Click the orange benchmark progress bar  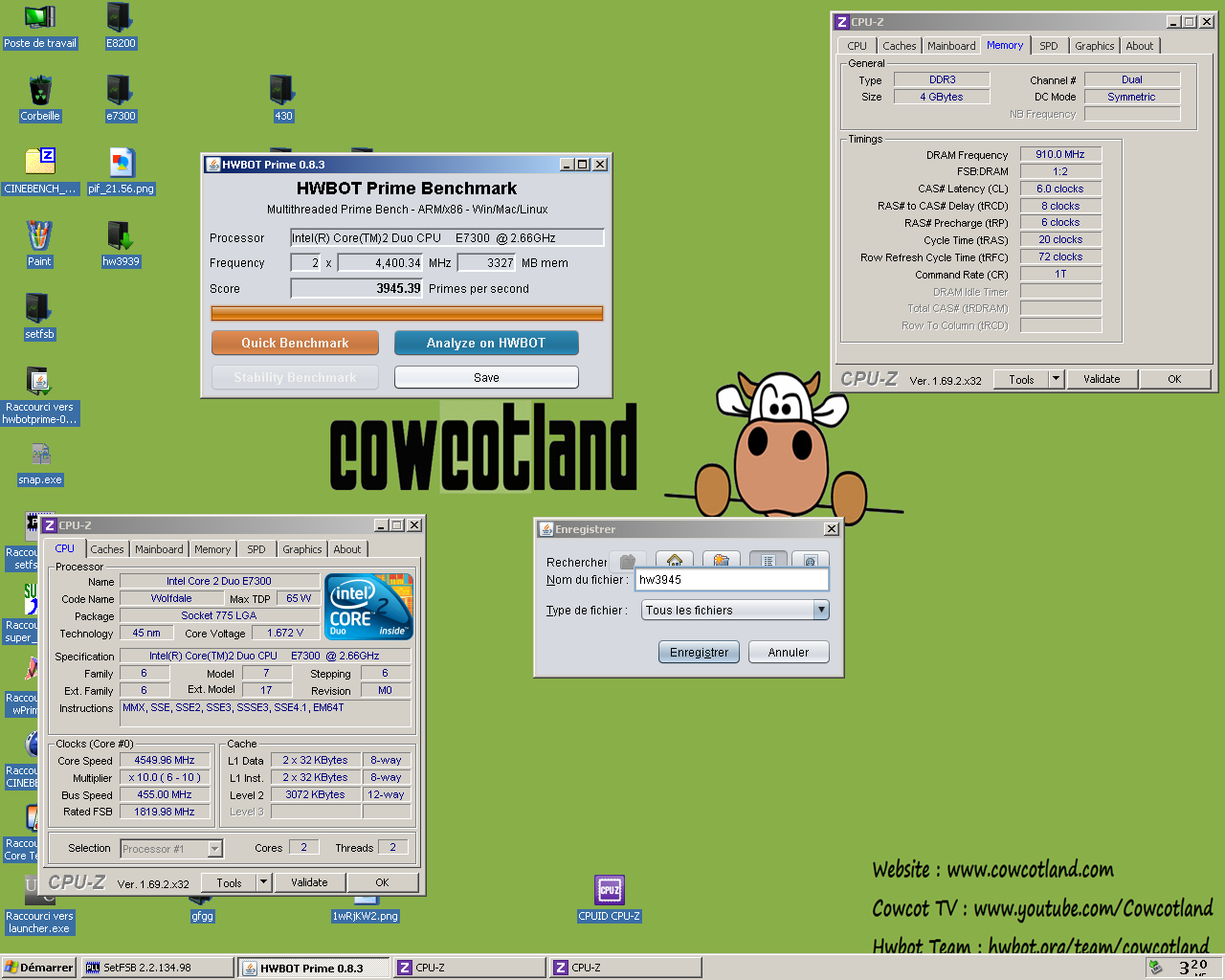click(x=407, y=313)
